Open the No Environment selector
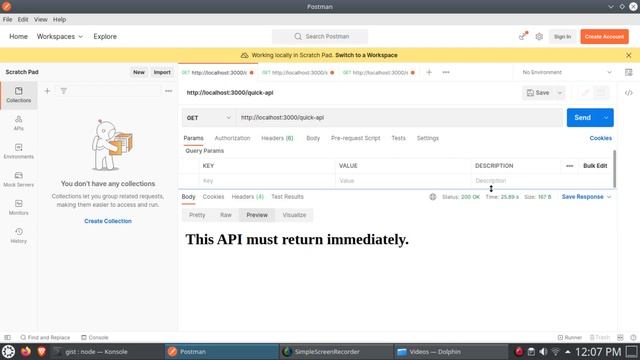Screen dimensions: 640x360 (567, 72)
